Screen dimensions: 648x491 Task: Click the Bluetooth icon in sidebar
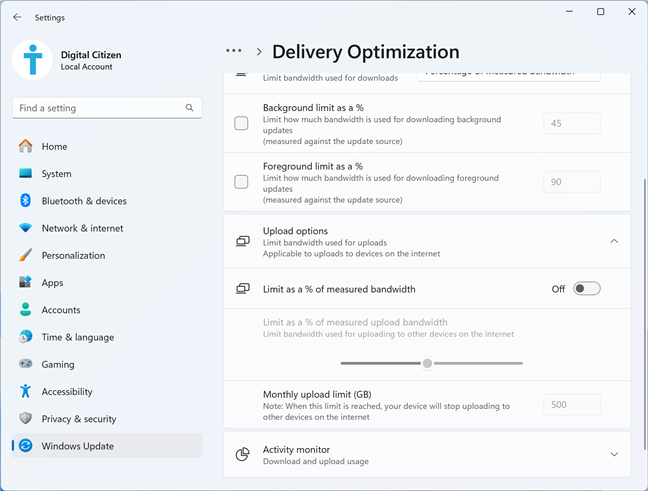point(26,200)
